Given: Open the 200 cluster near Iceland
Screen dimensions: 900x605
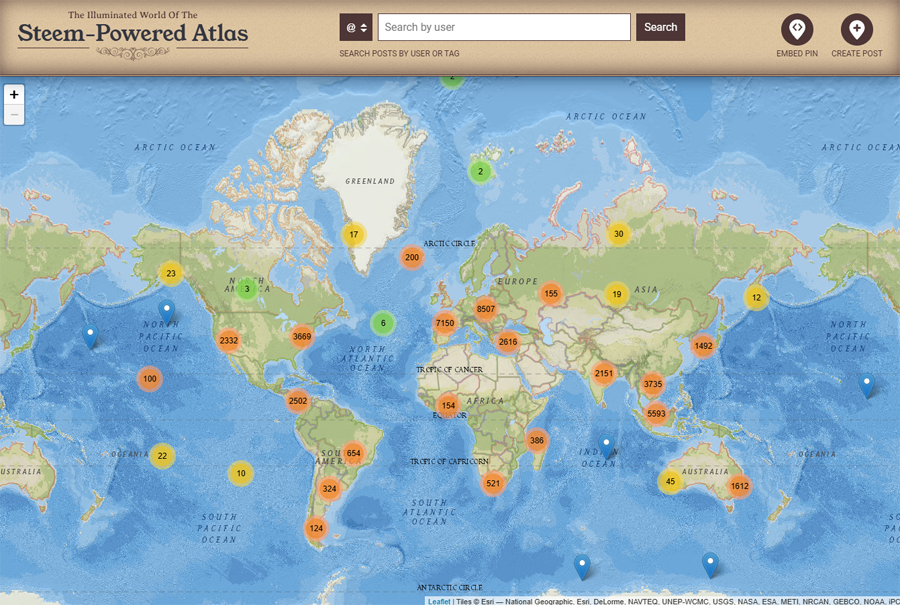Looking at the screenshot, I should coord(412,257).
